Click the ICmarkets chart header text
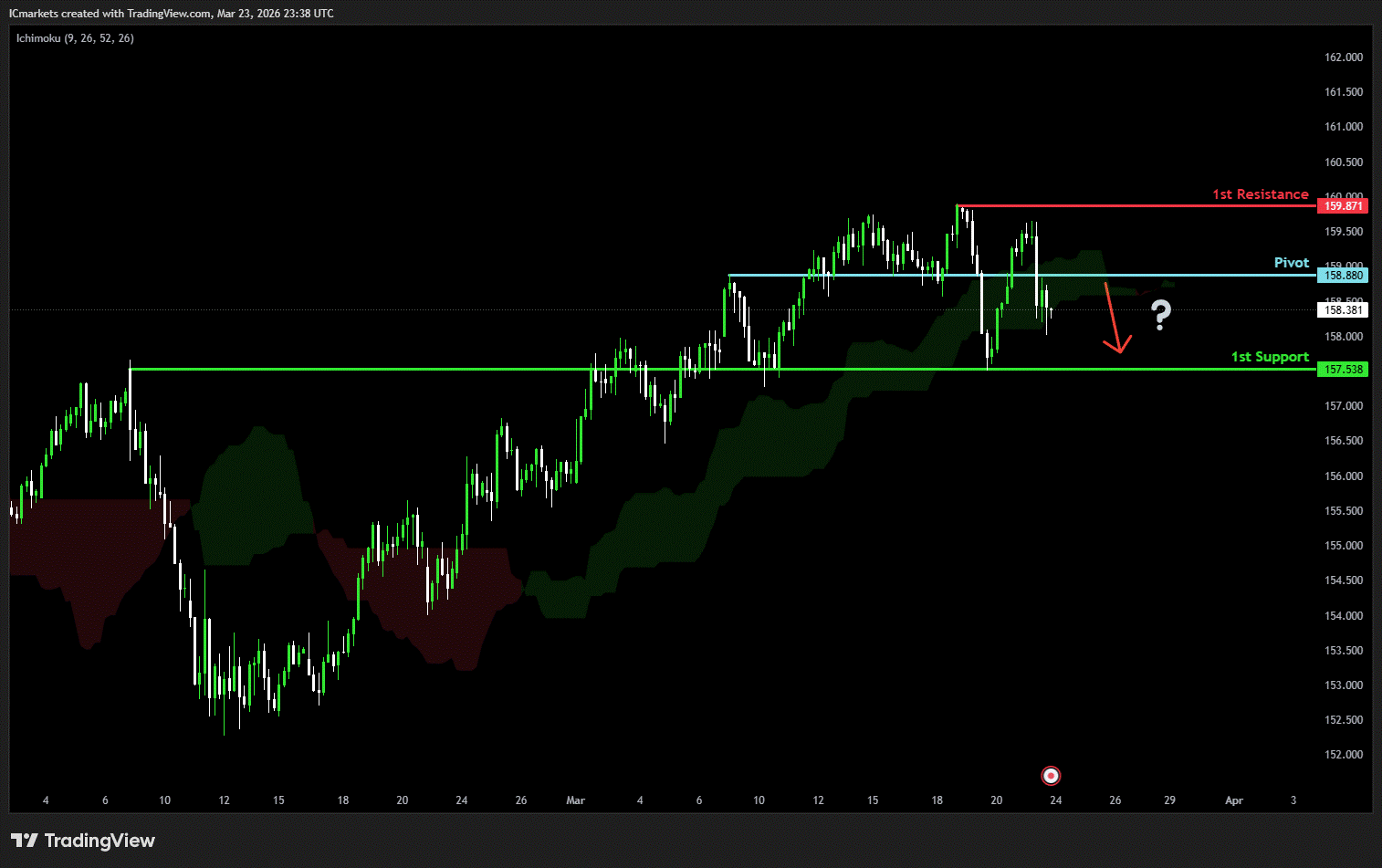The width and height of the screenshot is (1382, 868). click(x=172, y=14)
